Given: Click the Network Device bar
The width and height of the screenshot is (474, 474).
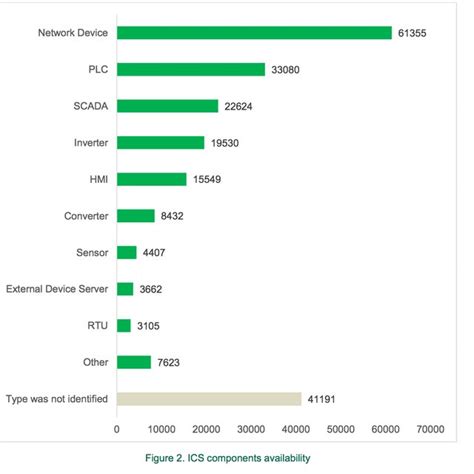Looking at the screenshot, I should pos(254,33).
